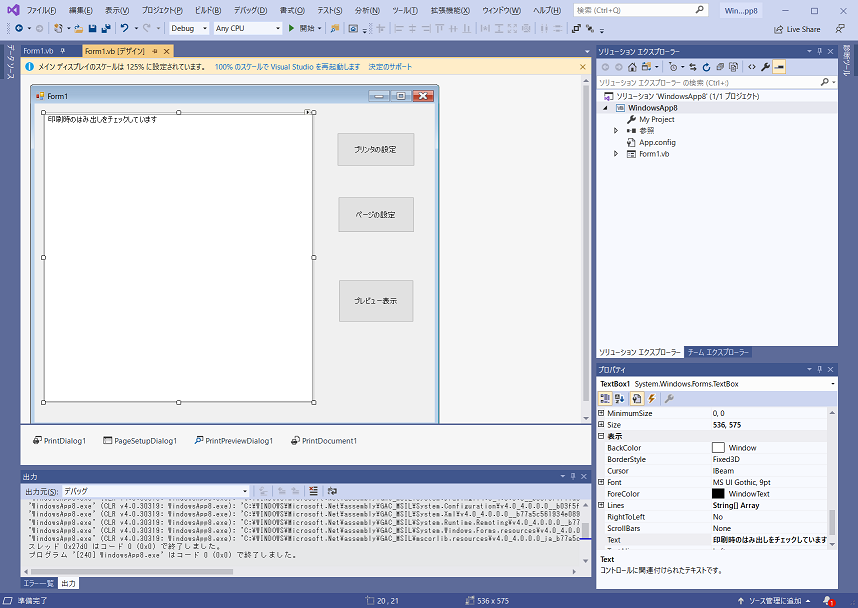Viewport: 858px width, 608px height.
Task: Pin the Form1.vb [デザイン] tab
Action: point(155,51)
